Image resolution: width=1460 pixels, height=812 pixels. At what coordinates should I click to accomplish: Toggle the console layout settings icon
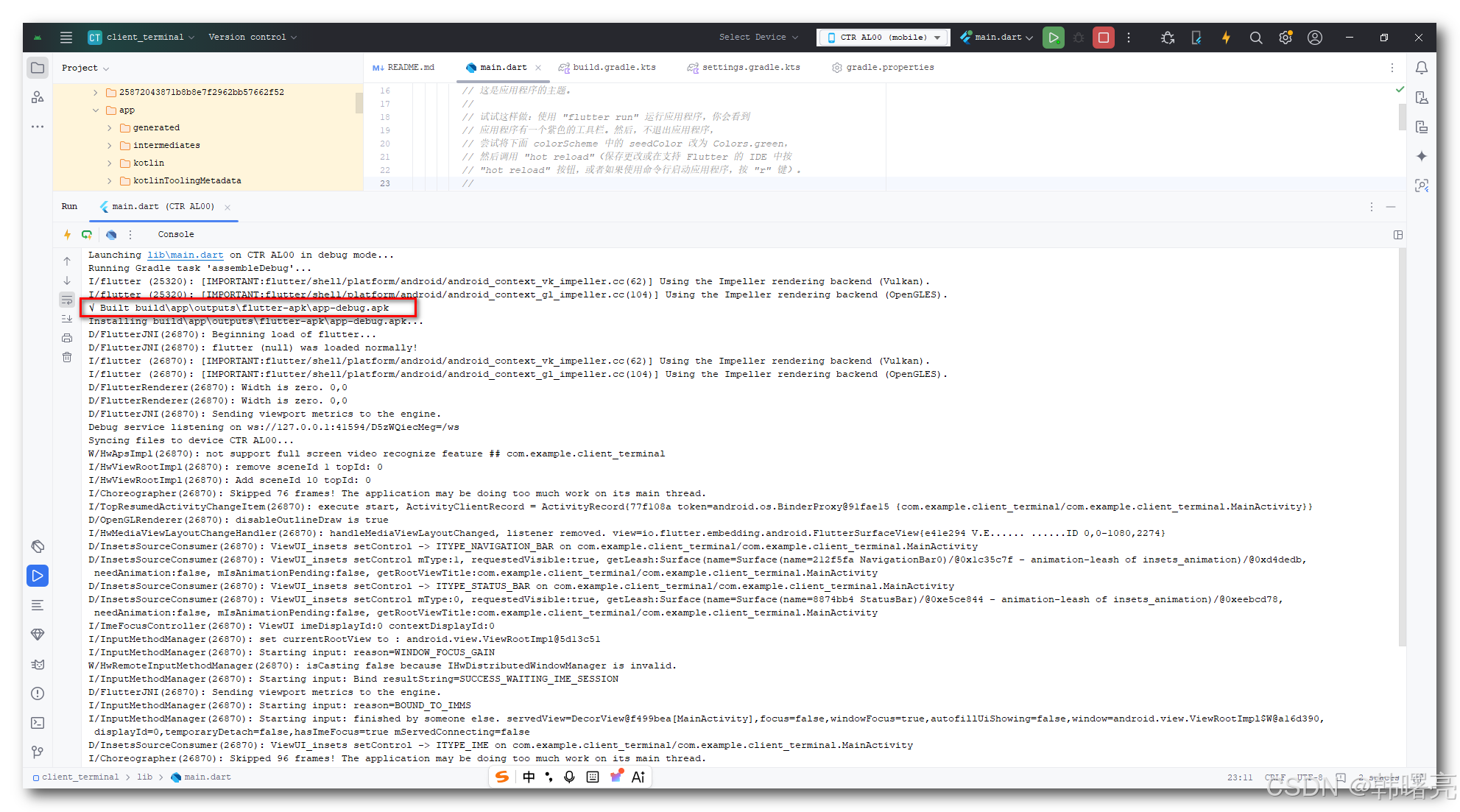[x=1398, y=235]
